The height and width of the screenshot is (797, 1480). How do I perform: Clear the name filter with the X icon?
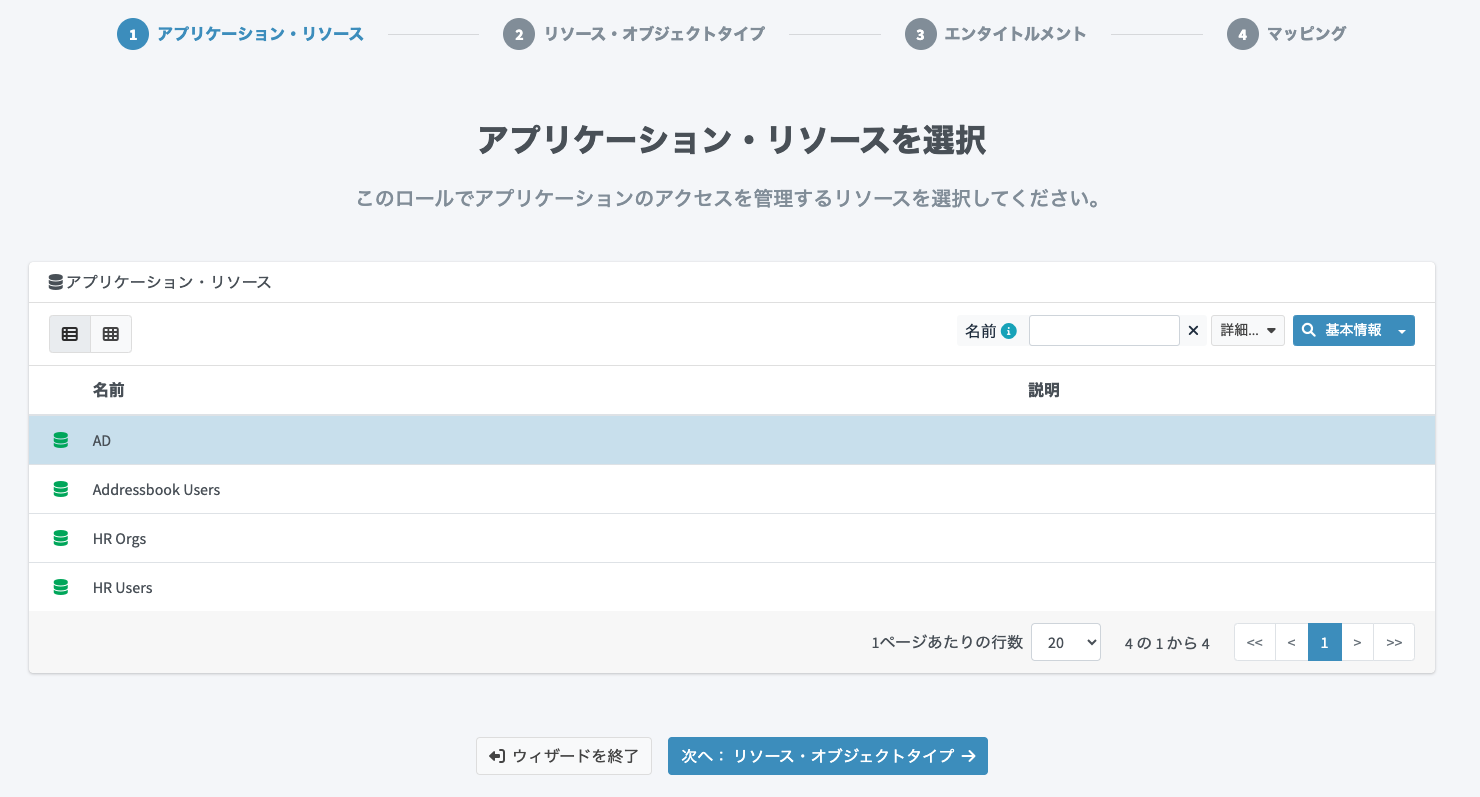pyautogui.click(x=1193, y=331)
